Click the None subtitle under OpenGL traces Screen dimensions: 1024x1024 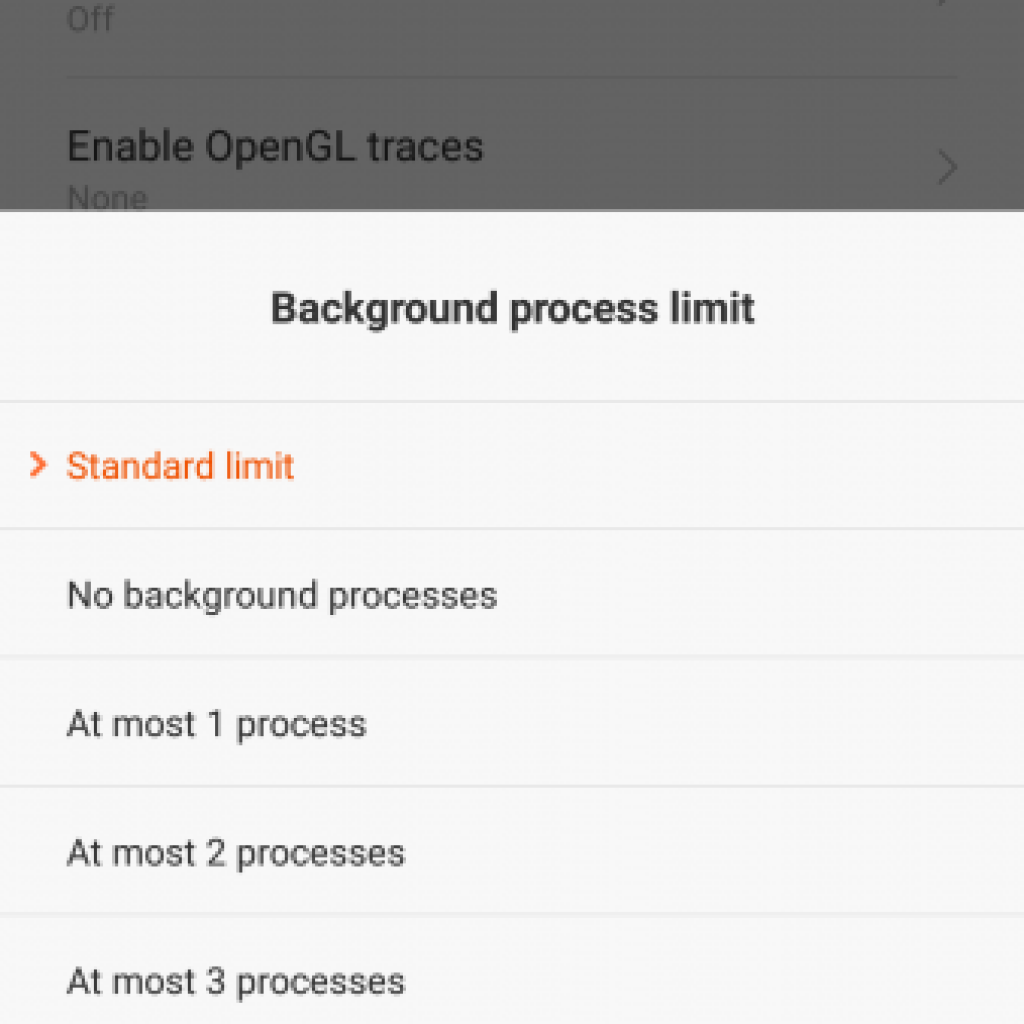click(x=108, y=196)
